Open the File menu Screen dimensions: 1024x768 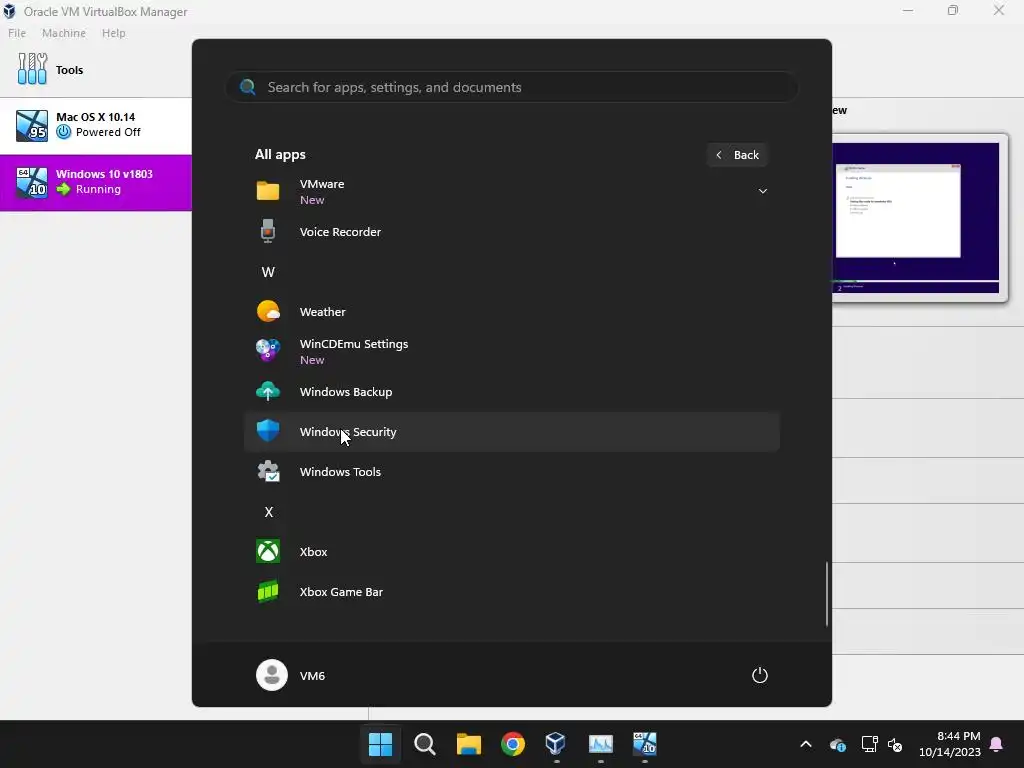[17, 33]
